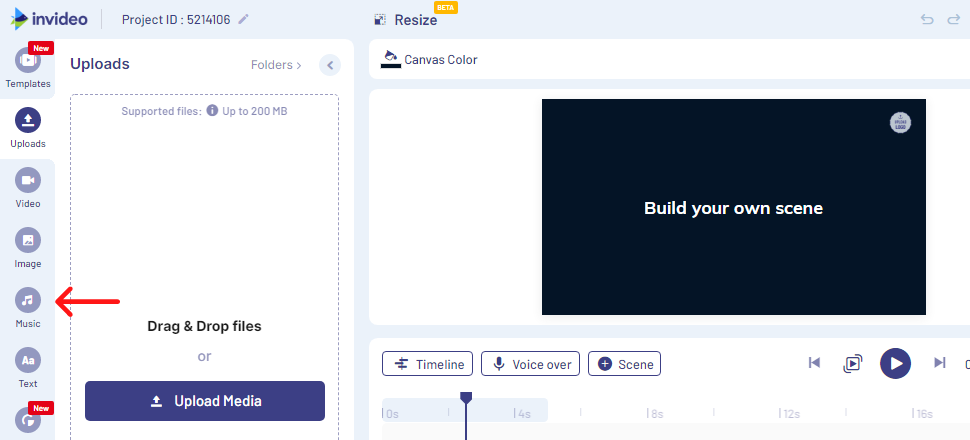
Task: Undo the last action
Action: (927, 19)
